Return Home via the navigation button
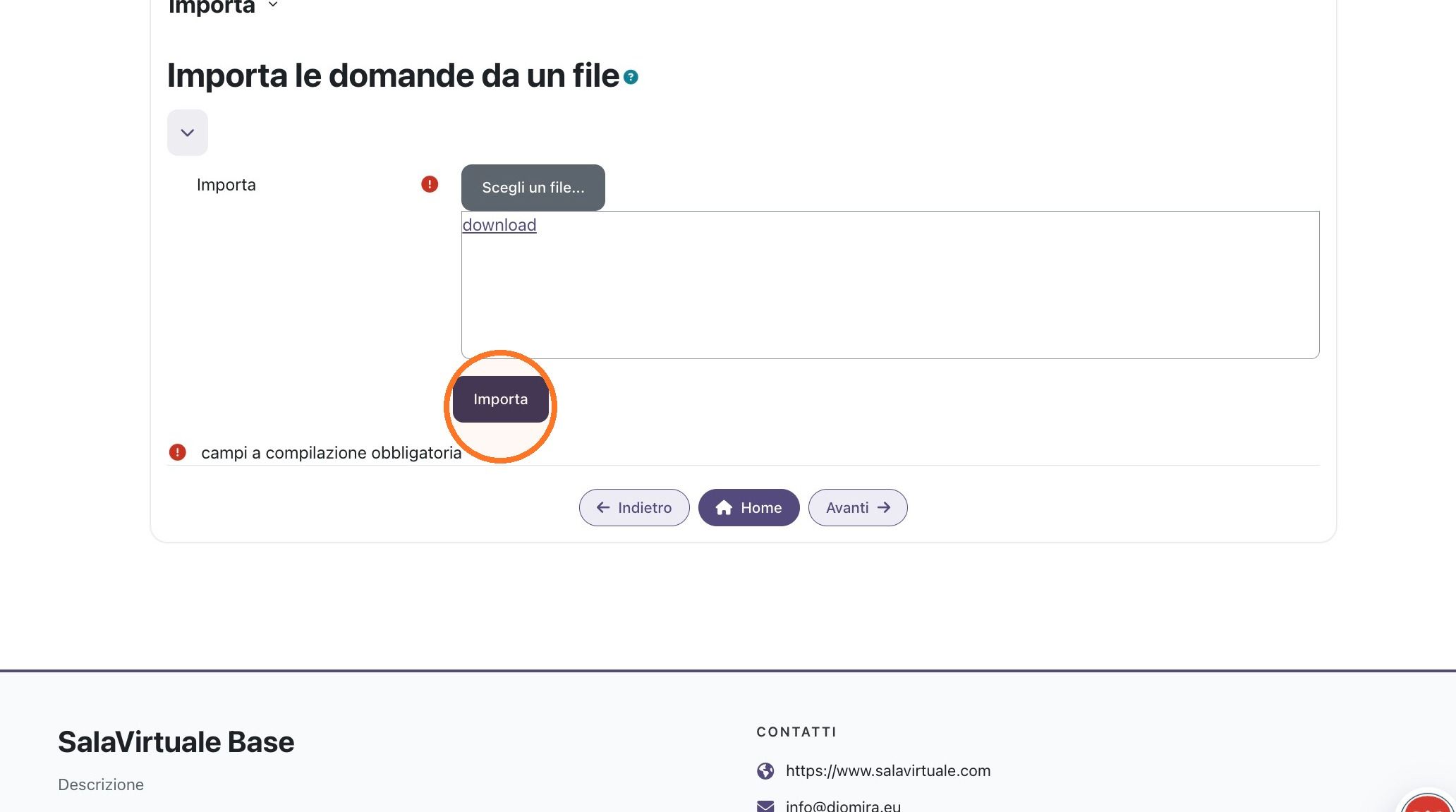This screenshot has height=812, width=1456. [749, 507]
